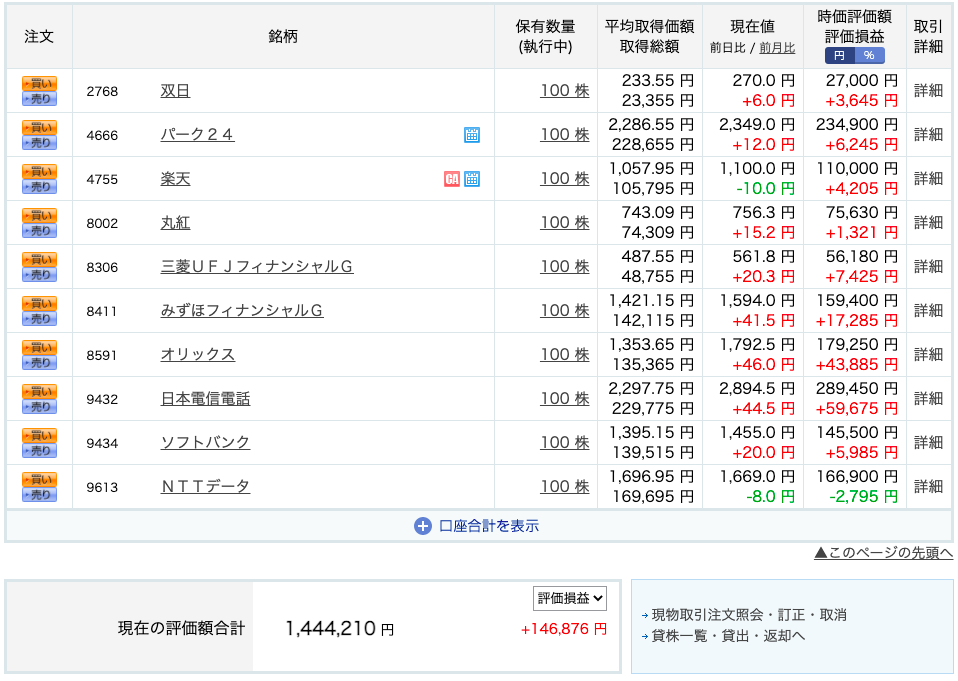Open the 日本電信電話 stock link
This screenshot has width=958, height=681.
(x=205, y=399)
